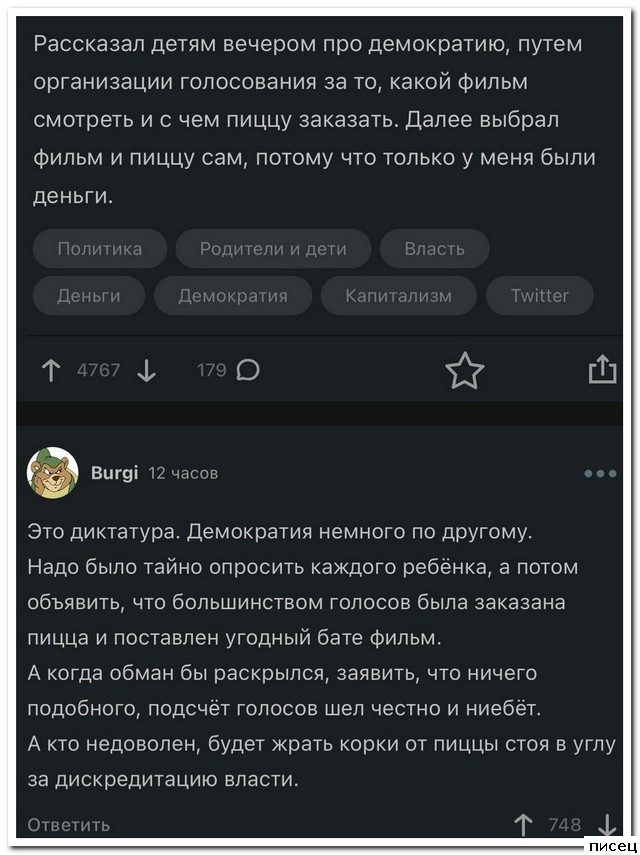Select the Twitter tag
640x855 pixels.
(540, 295)
